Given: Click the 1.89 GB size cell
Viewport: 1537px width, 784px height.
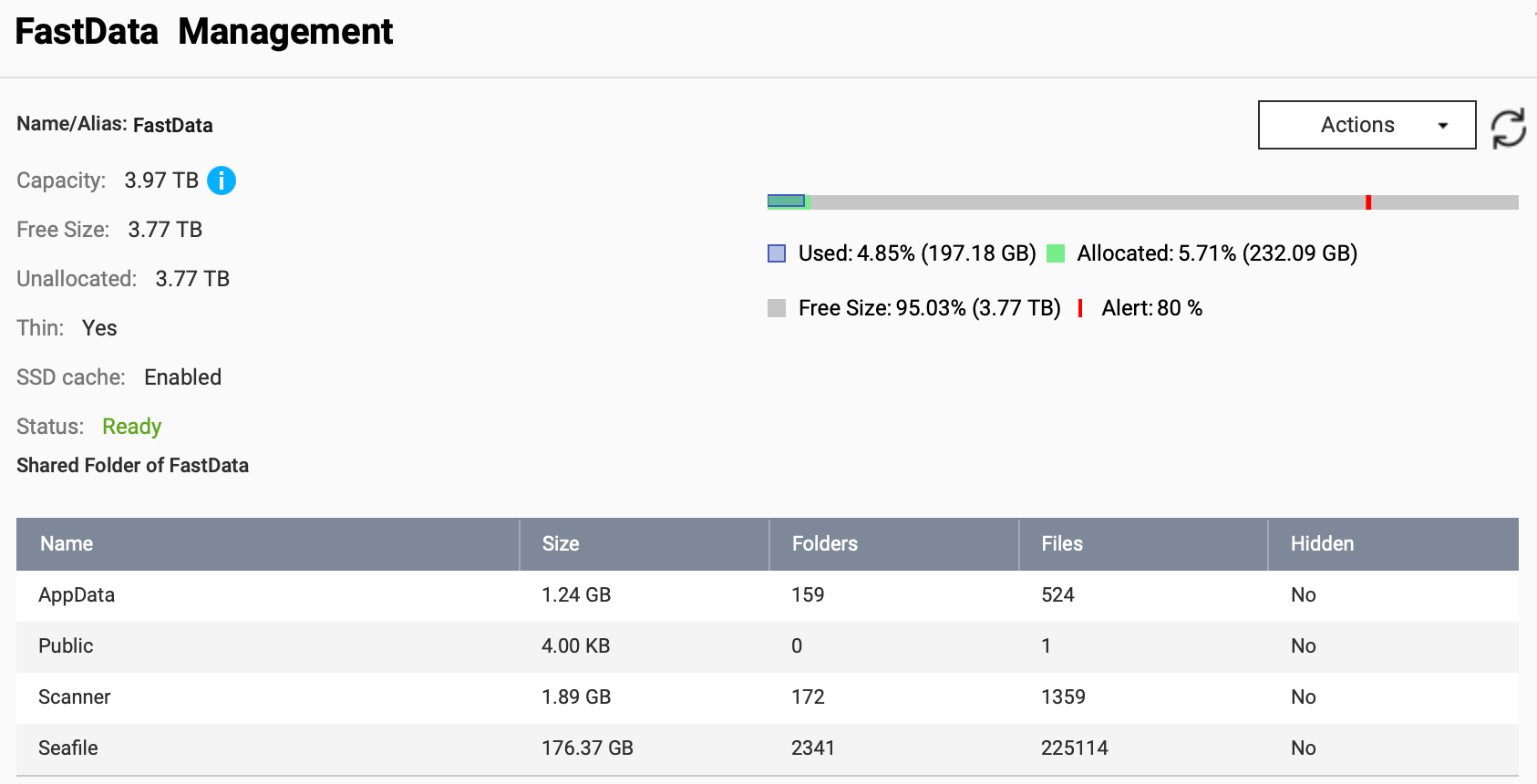Looking at the screenshot, I should click(x=576, y=697).
